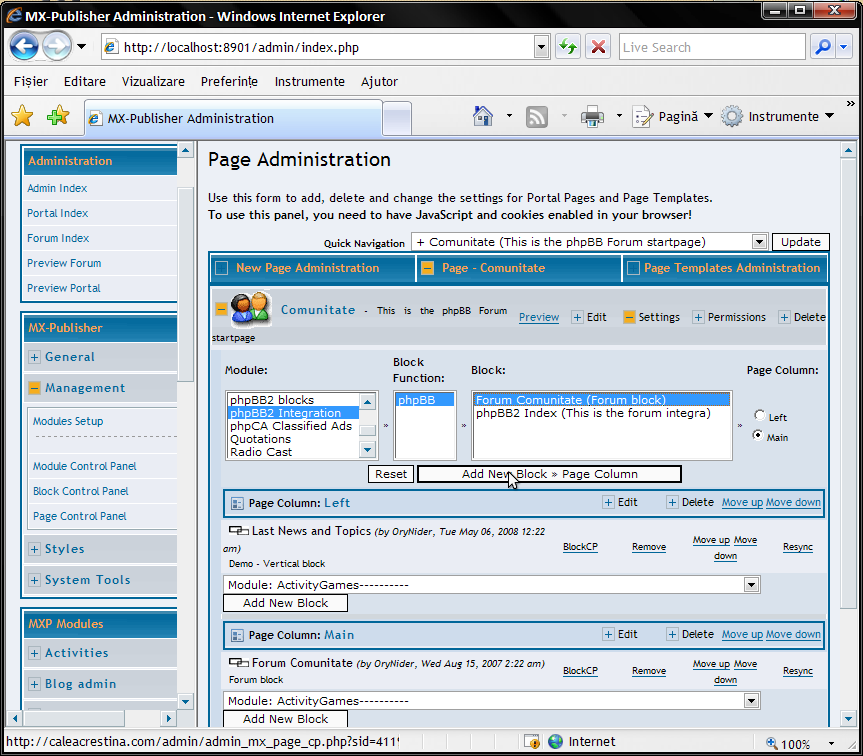This screenshot has width=863, height=756.
Task: Click the Home page icon
Action: tap(483, 117)
